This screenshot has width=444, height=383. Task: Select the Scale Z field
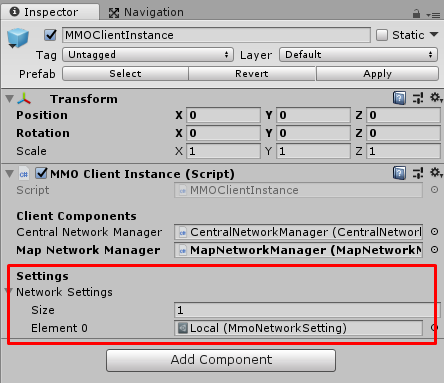403,151
